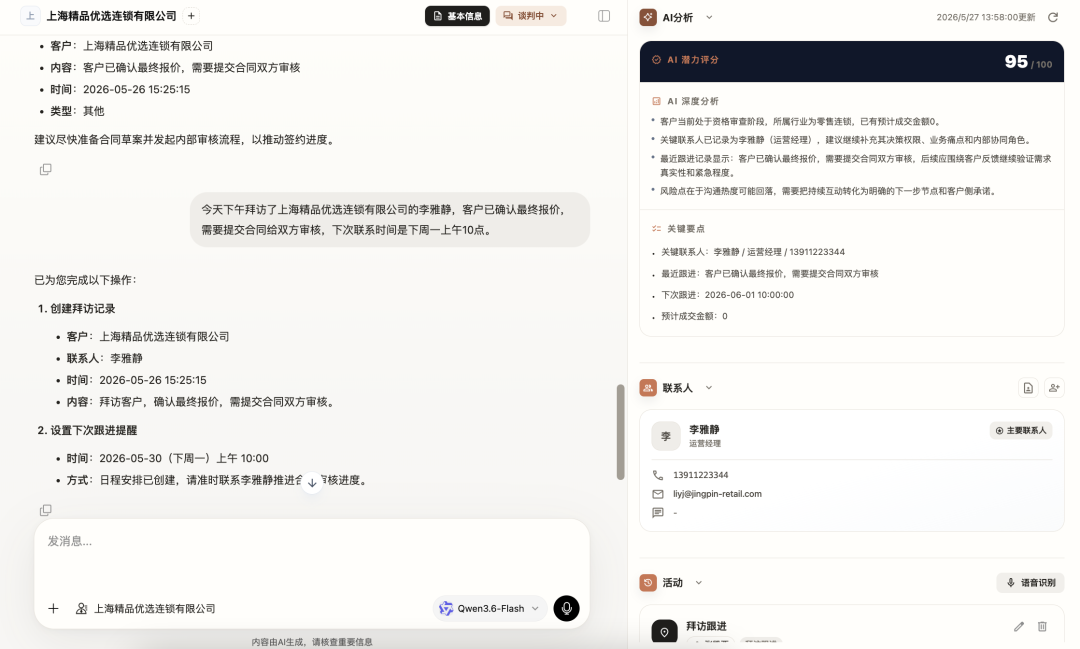Click the 关键联系人 李雅静 / 运营经理 line
Screen dimensions: 1080x649
coord(753,252)
